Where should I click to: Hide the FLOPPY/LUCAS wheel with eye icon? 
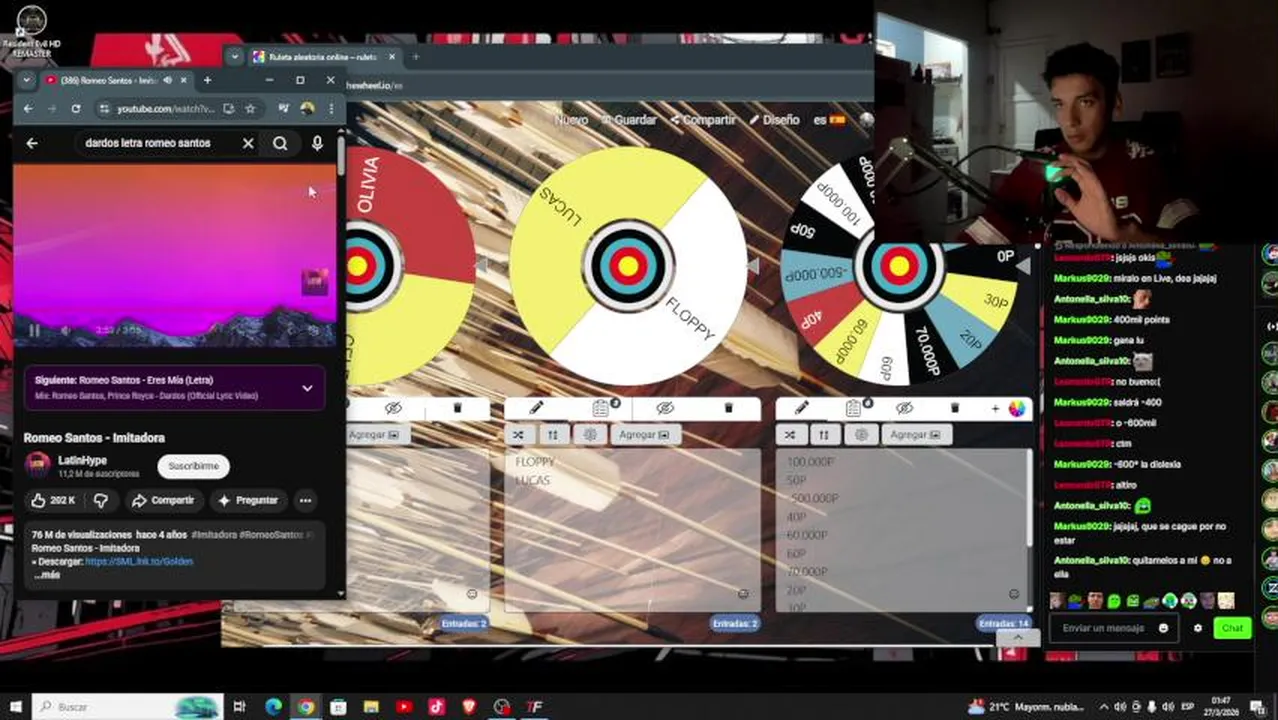tap(664, 408)
